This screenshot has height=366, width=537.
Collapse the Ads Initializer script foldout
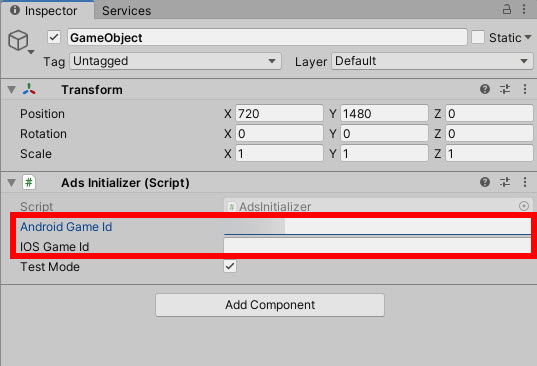click(11, 182)
